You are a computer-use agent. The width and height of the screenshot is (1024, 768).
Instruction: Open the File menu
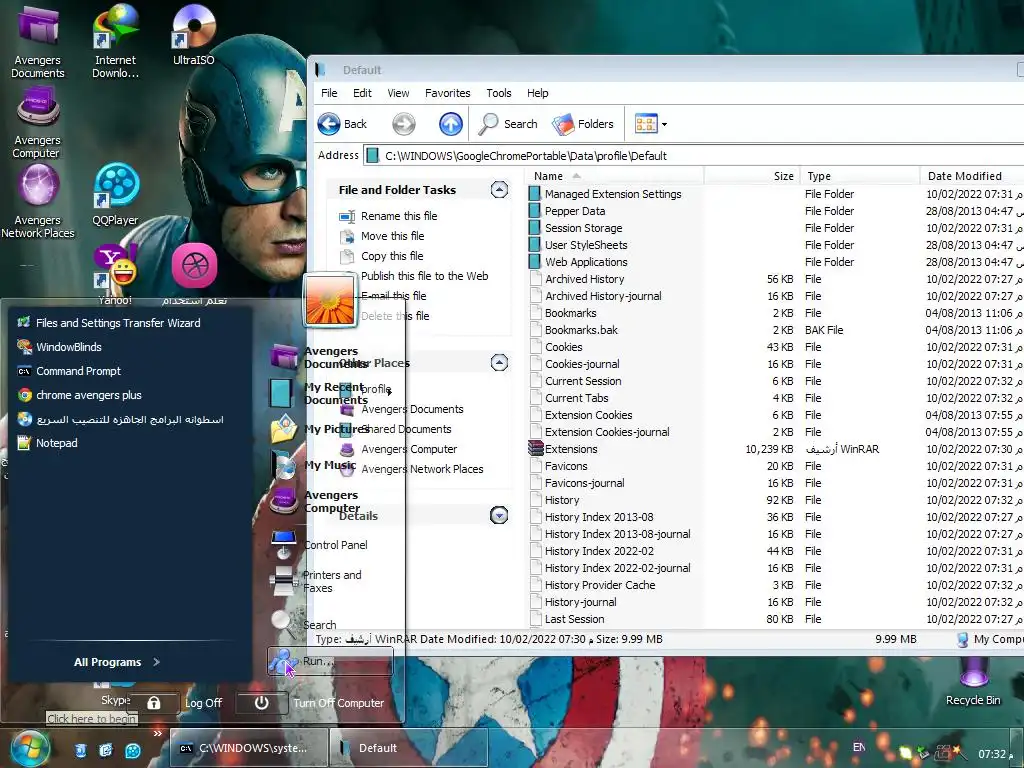coord(329,93)
